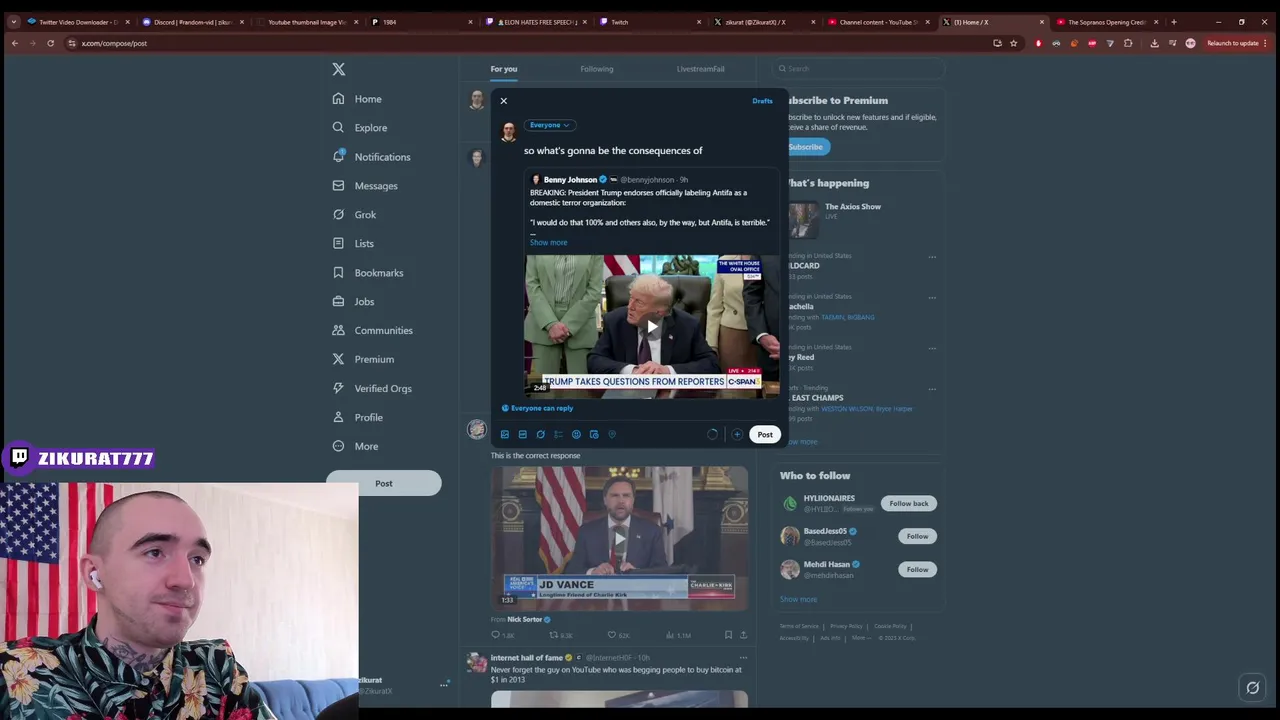Schedule the post with calendar icon

[x=594, y=435]
